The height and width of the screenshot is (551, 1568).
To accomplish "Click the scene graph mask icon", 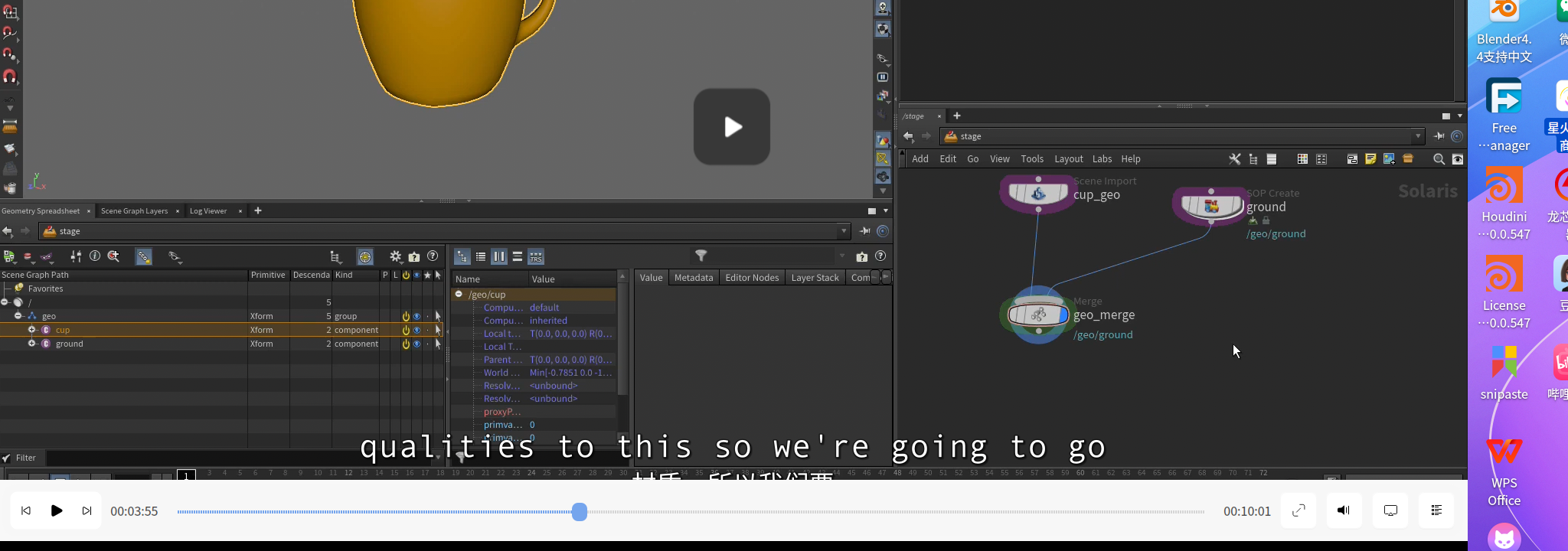I will (x=47, y=256).
